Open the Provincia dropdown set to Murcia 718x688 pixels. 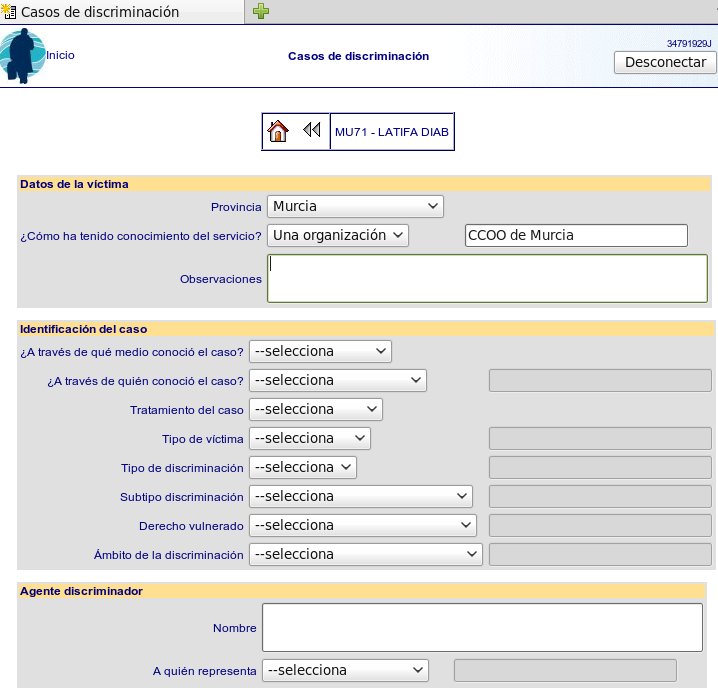(355, 206)
